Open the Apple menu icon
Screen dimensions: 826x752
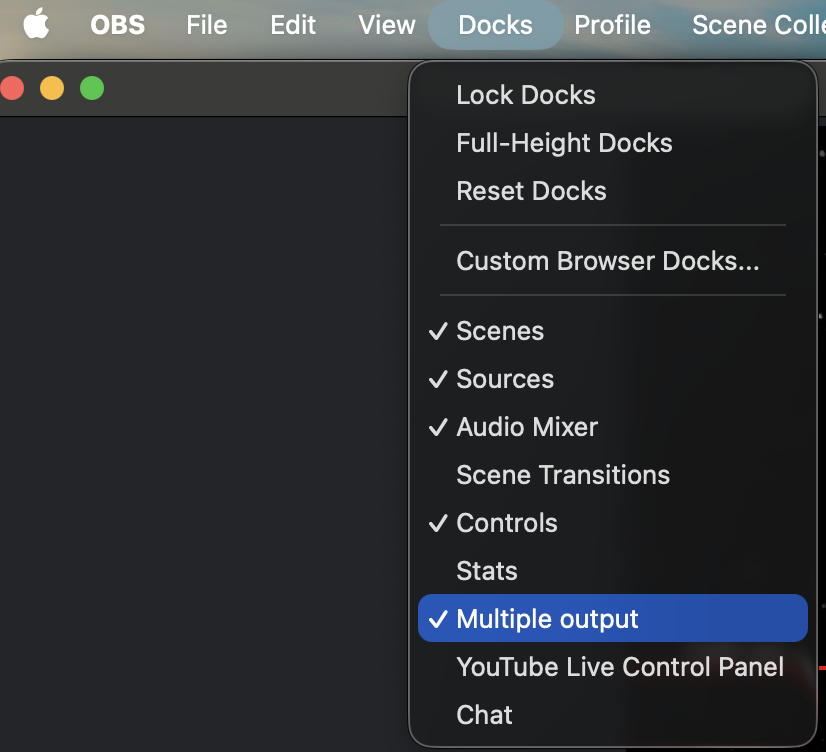click(x=36, y=25)
